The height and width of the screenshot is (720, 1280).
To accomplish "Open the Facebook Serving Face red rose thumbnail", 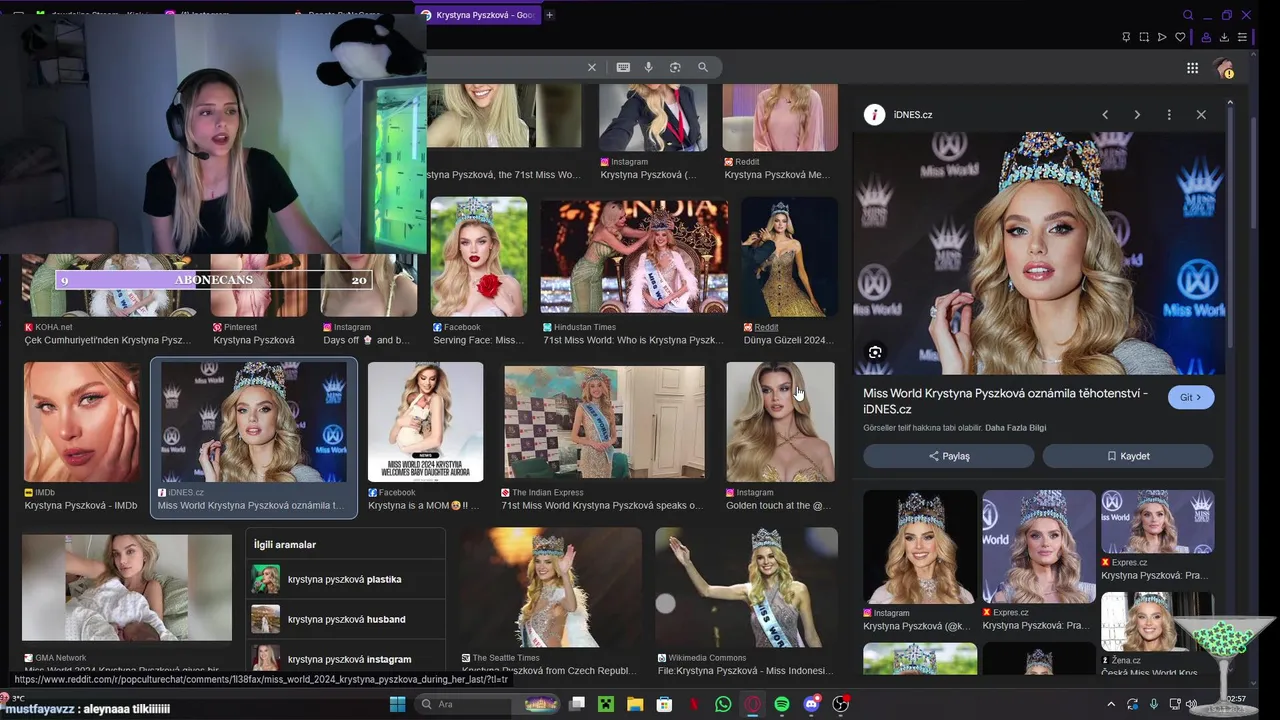I will pyautogui.click(x=479, y=257).
